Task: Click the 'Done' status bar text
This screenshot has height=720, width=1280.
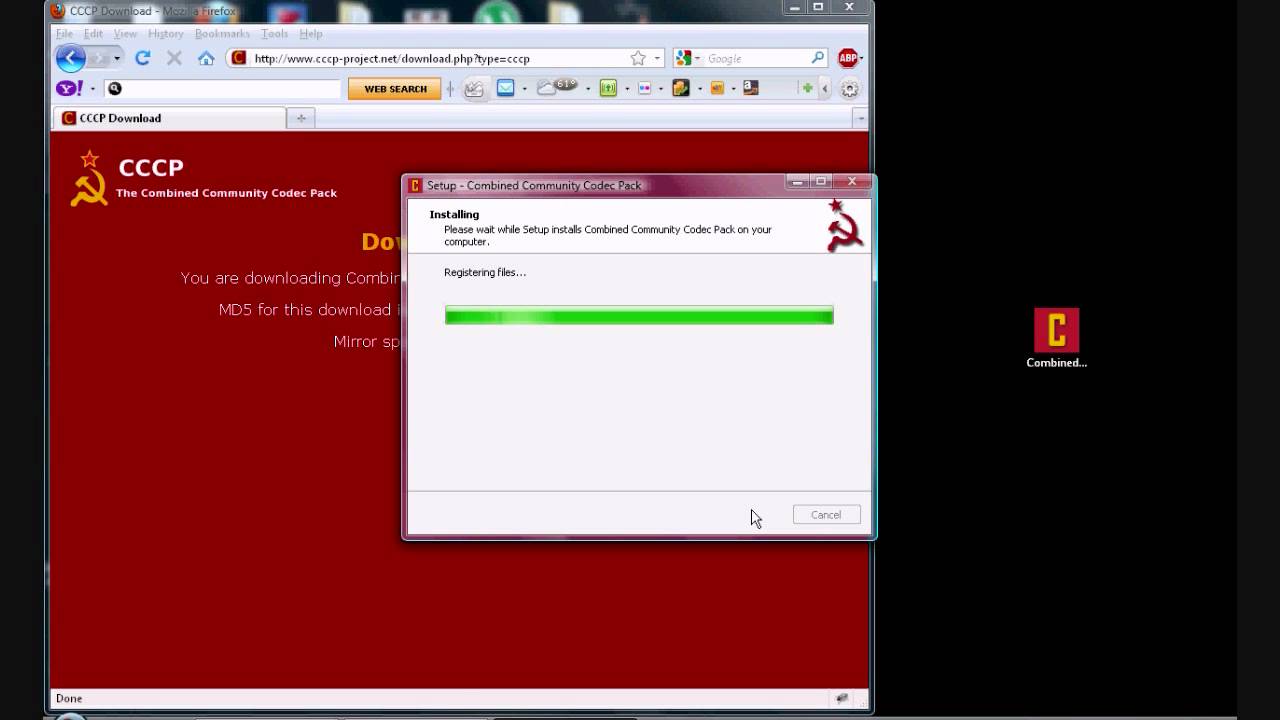Action: pyautogui.click(x=69, y=698)
